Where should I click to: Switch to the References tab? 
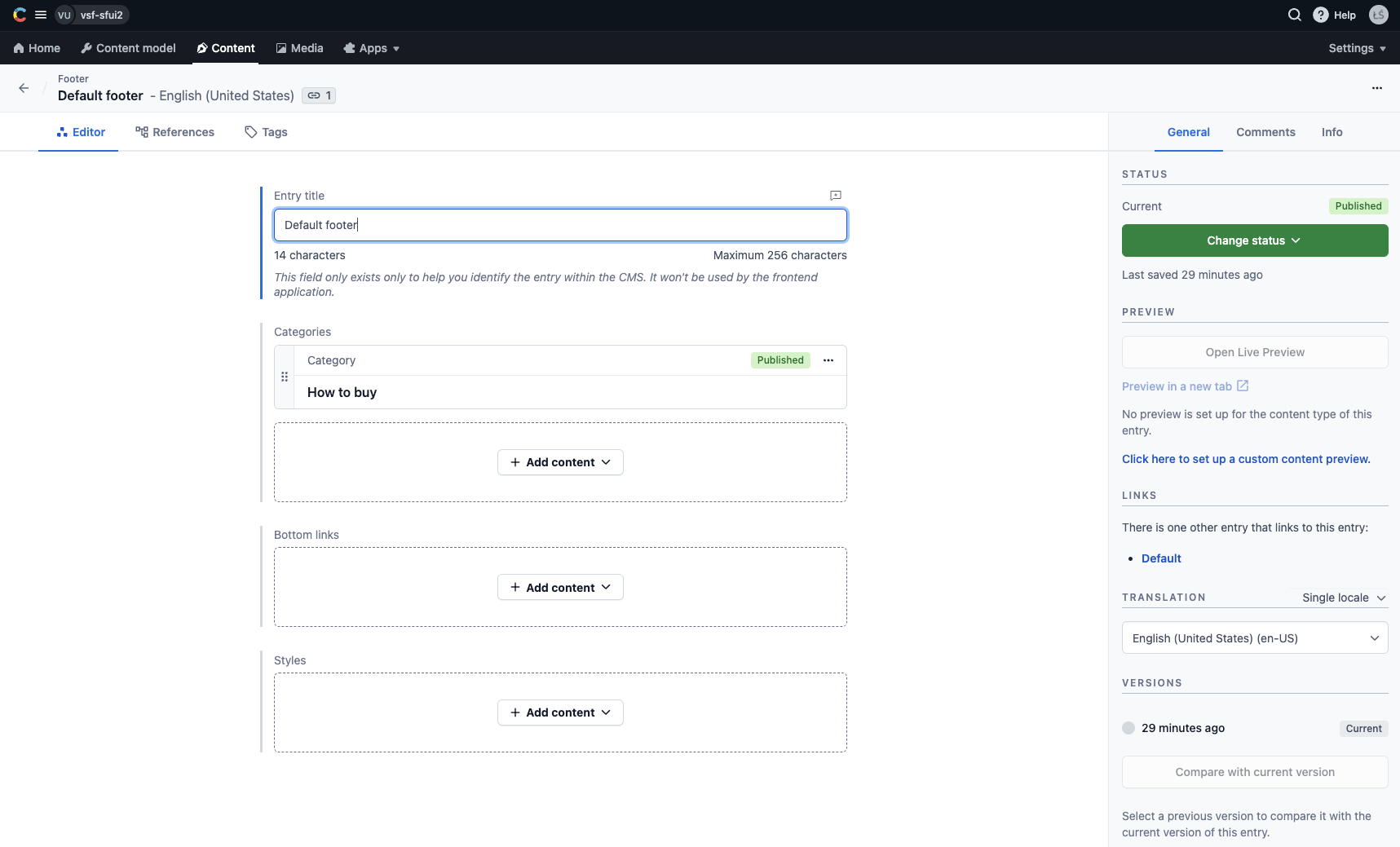[174, 131]
